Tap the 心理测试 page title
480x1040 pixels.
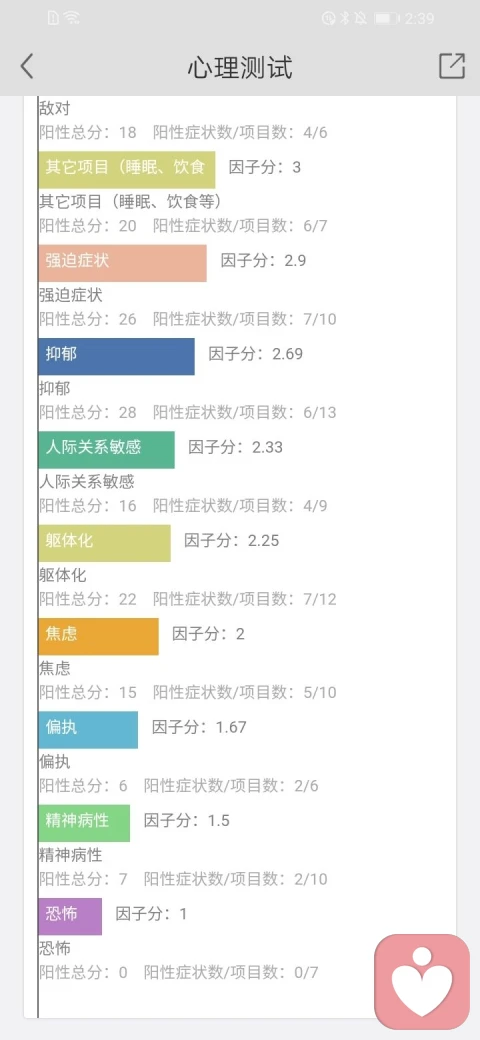point(239,67)
